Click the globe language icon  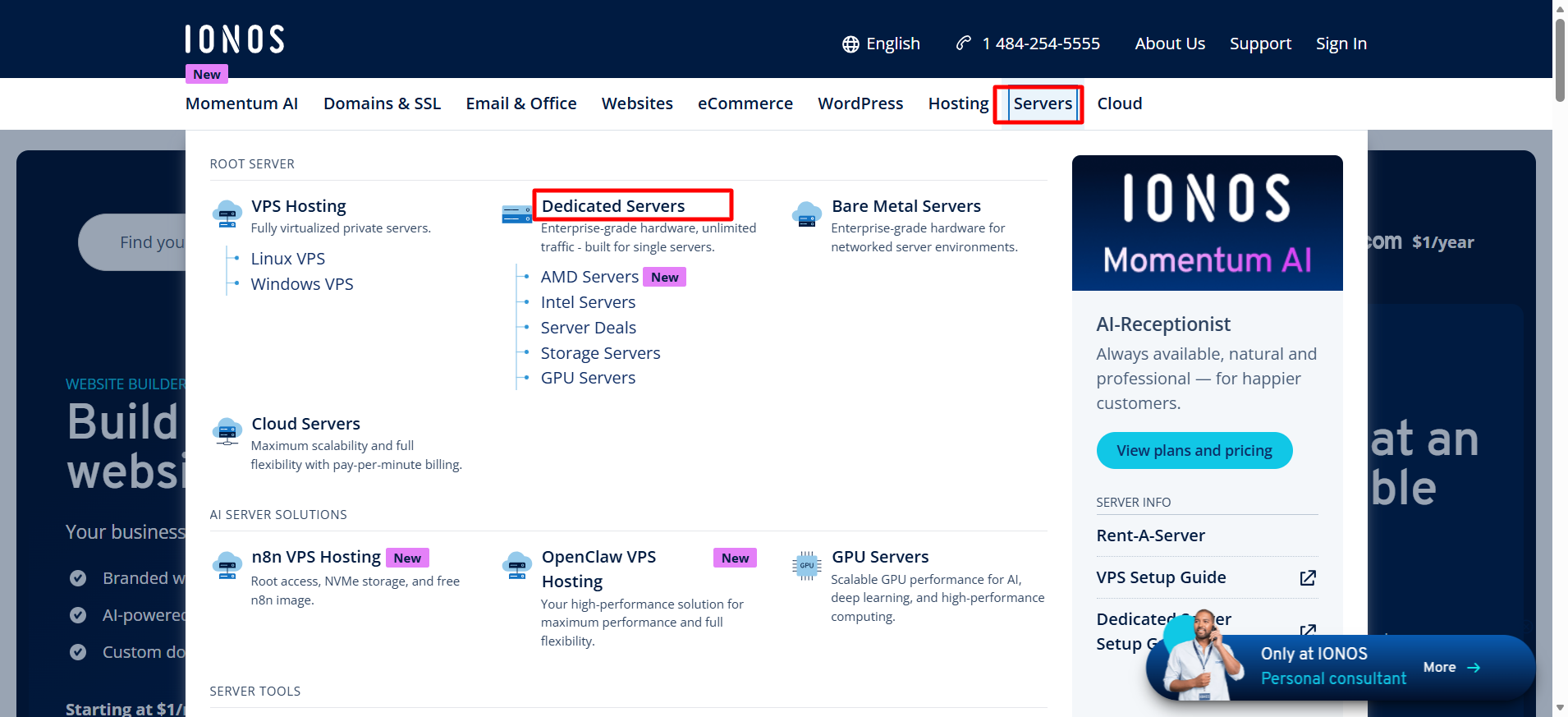[850, 44]
